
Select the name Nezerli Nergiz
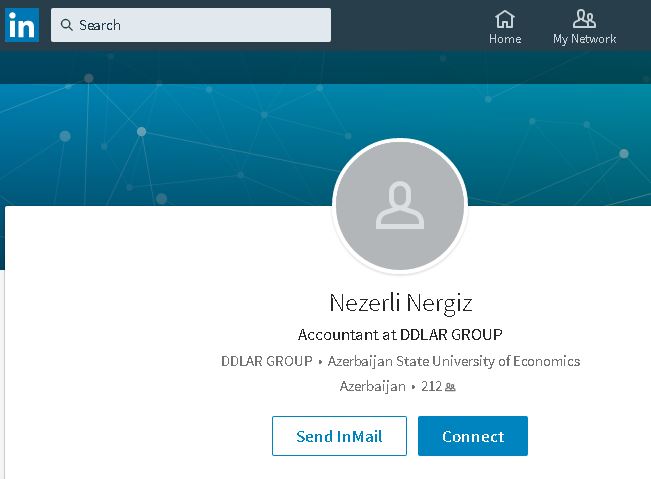pyautogui.click(x=400, y=302)
